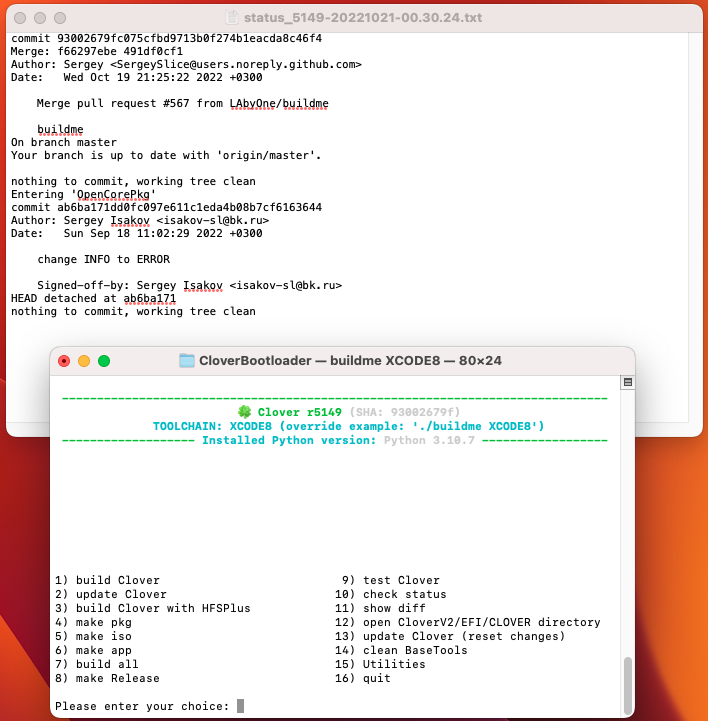Click the Terminal input cursor after 'Please enter your choice:'

(x=240, y=705)
